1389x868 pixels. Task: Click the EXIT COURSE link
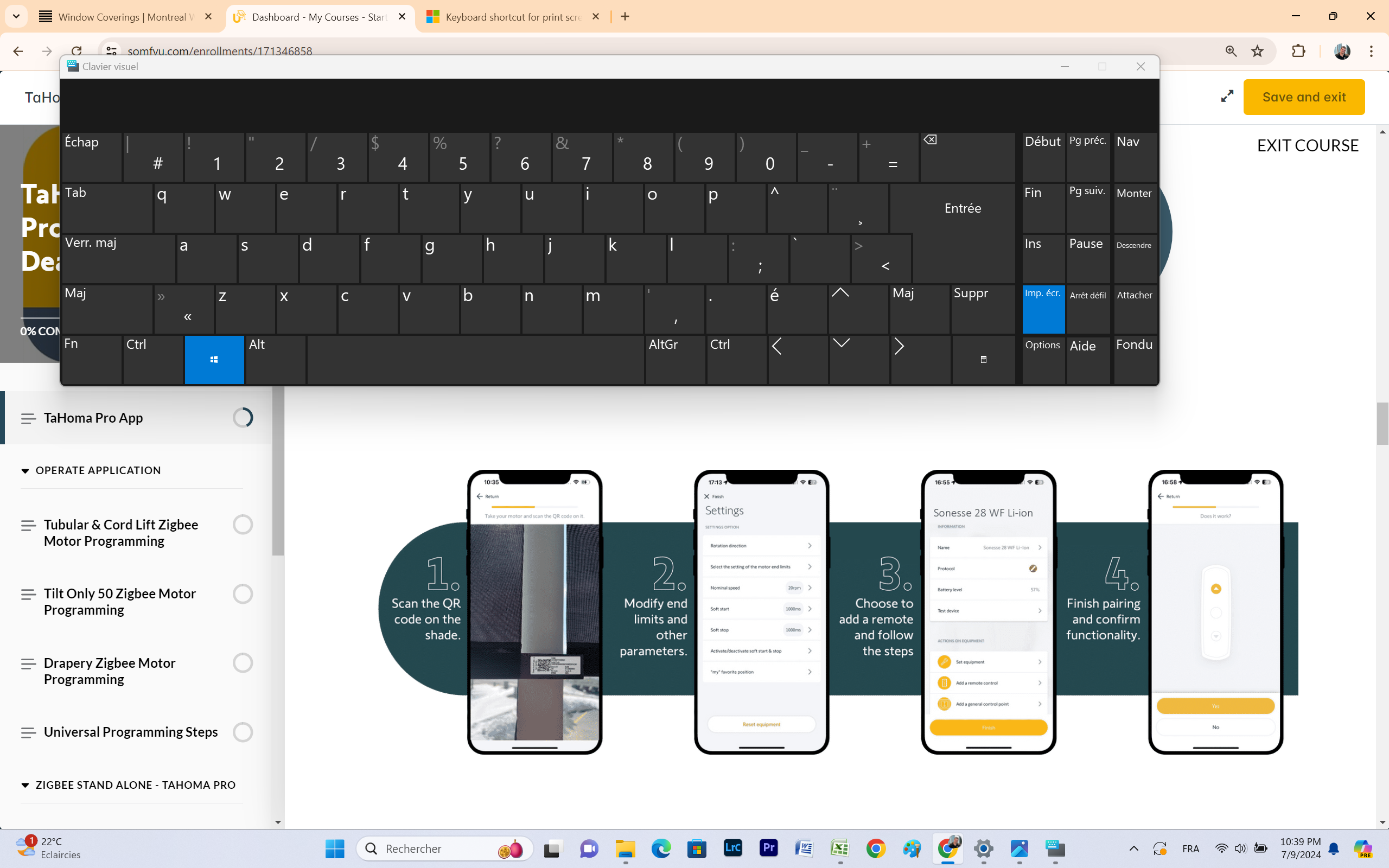(x=1308, y=146)
